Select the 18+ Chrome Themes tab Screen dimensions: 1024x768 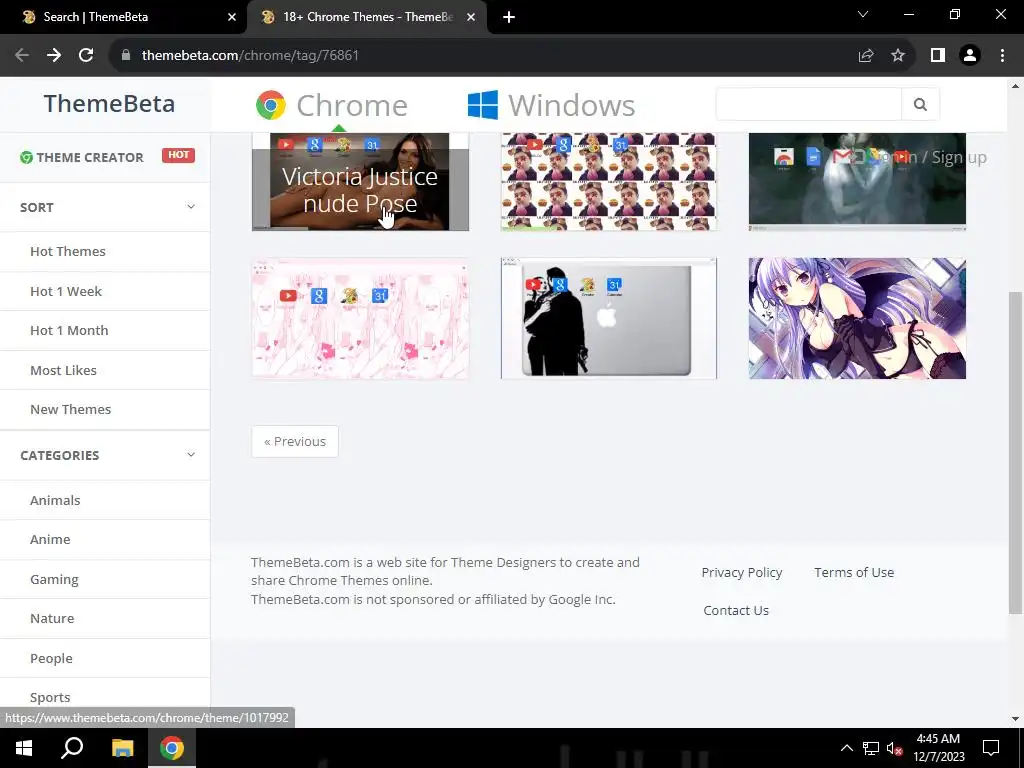(x=367, y=17)
